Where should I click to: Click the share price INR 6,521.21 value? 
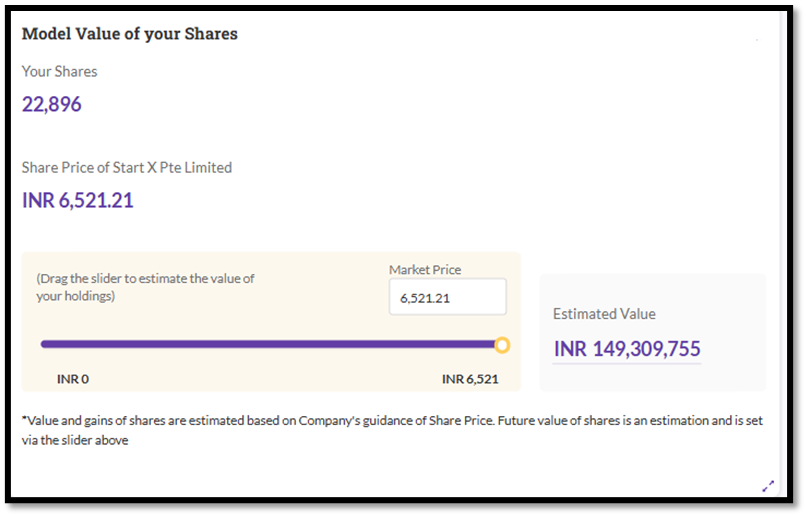click(78, 200)
